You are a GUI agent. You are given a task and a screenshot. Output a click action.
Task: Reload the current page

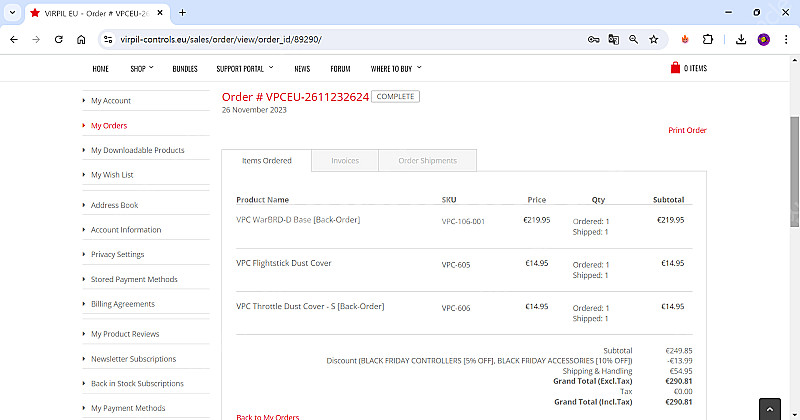click(59, 39)
